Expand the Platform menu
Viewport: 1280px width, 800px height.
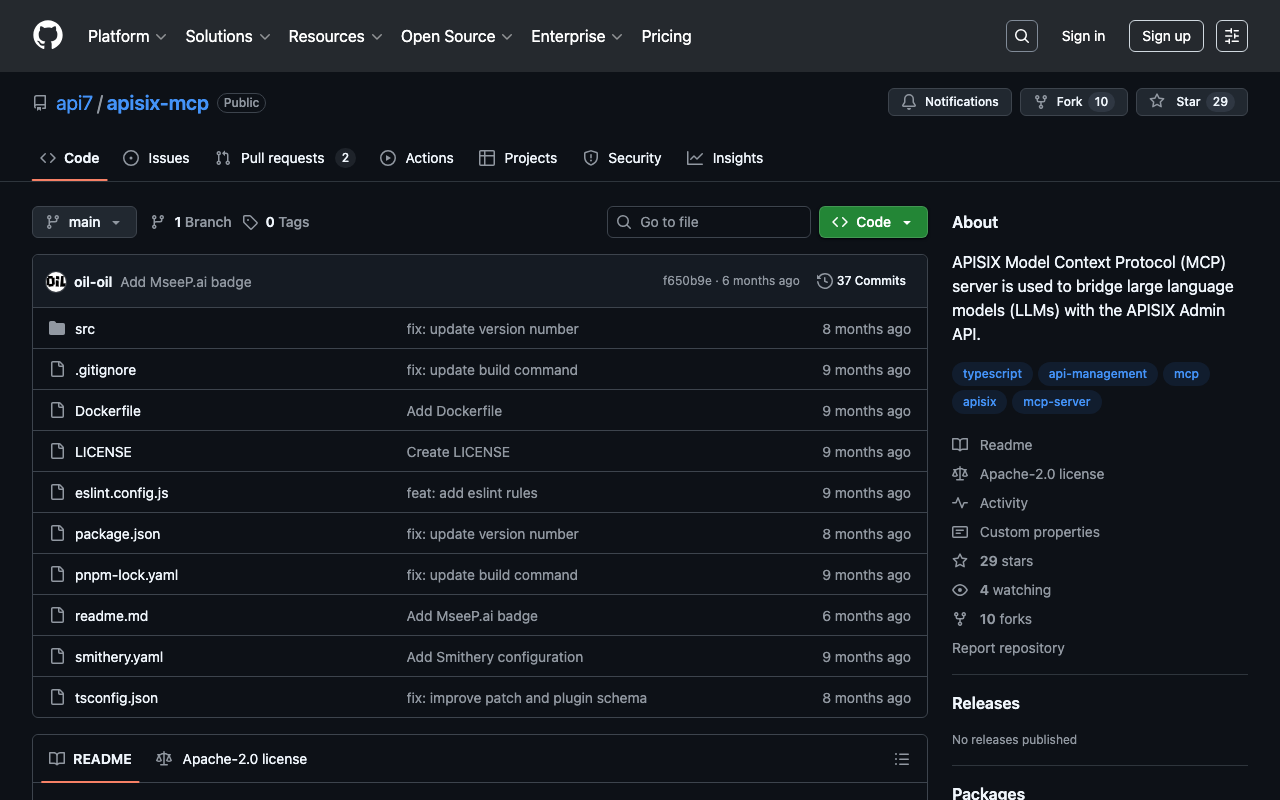[127, 36]
